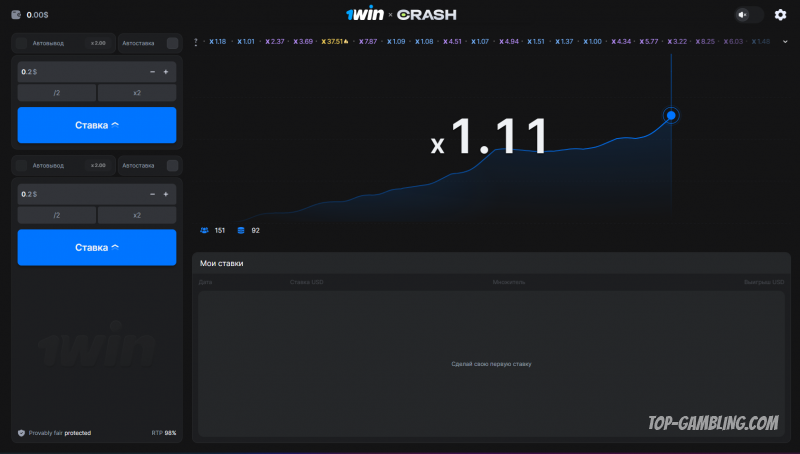Screen dimensions: 800x454
Task: Click the first blue Ставка button
Action: tap(97, 125)
